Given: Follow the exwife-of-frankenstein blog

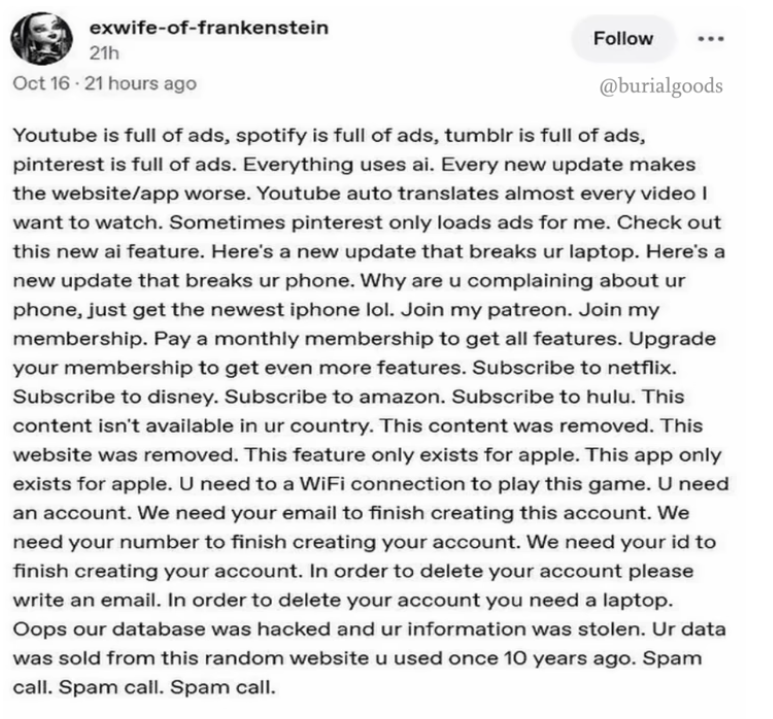Looking at the screenshot, I should coord(622,39).
